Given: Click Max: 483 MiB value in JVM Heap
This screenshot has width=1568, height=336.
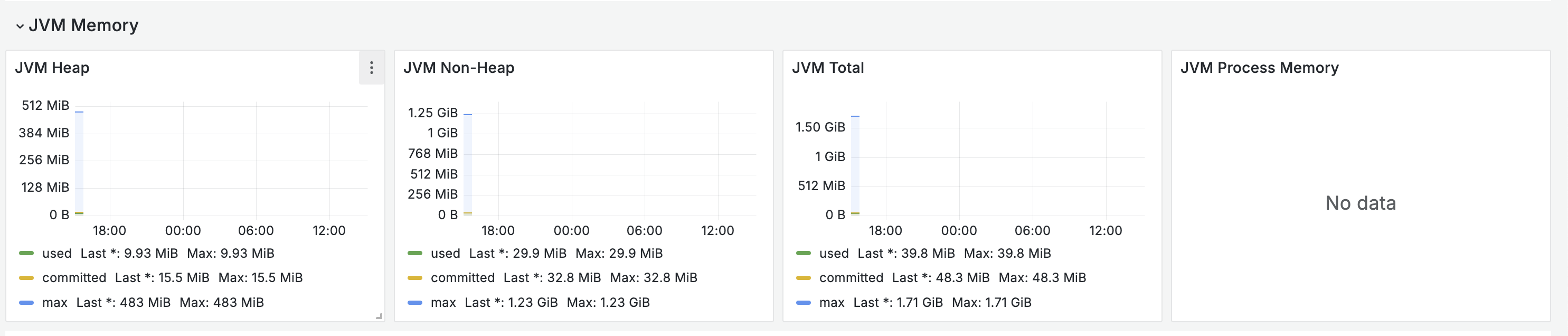Looking at the screenshot, I should [x=222, y=303].
